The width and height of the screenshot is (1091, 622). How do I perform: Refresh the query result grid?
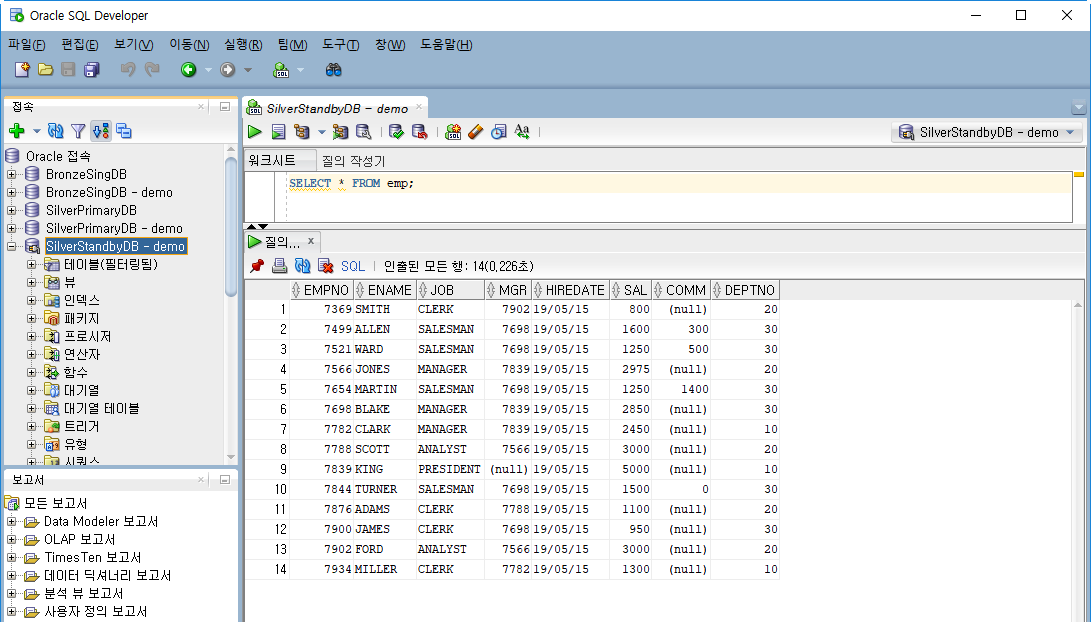[302, 266]
